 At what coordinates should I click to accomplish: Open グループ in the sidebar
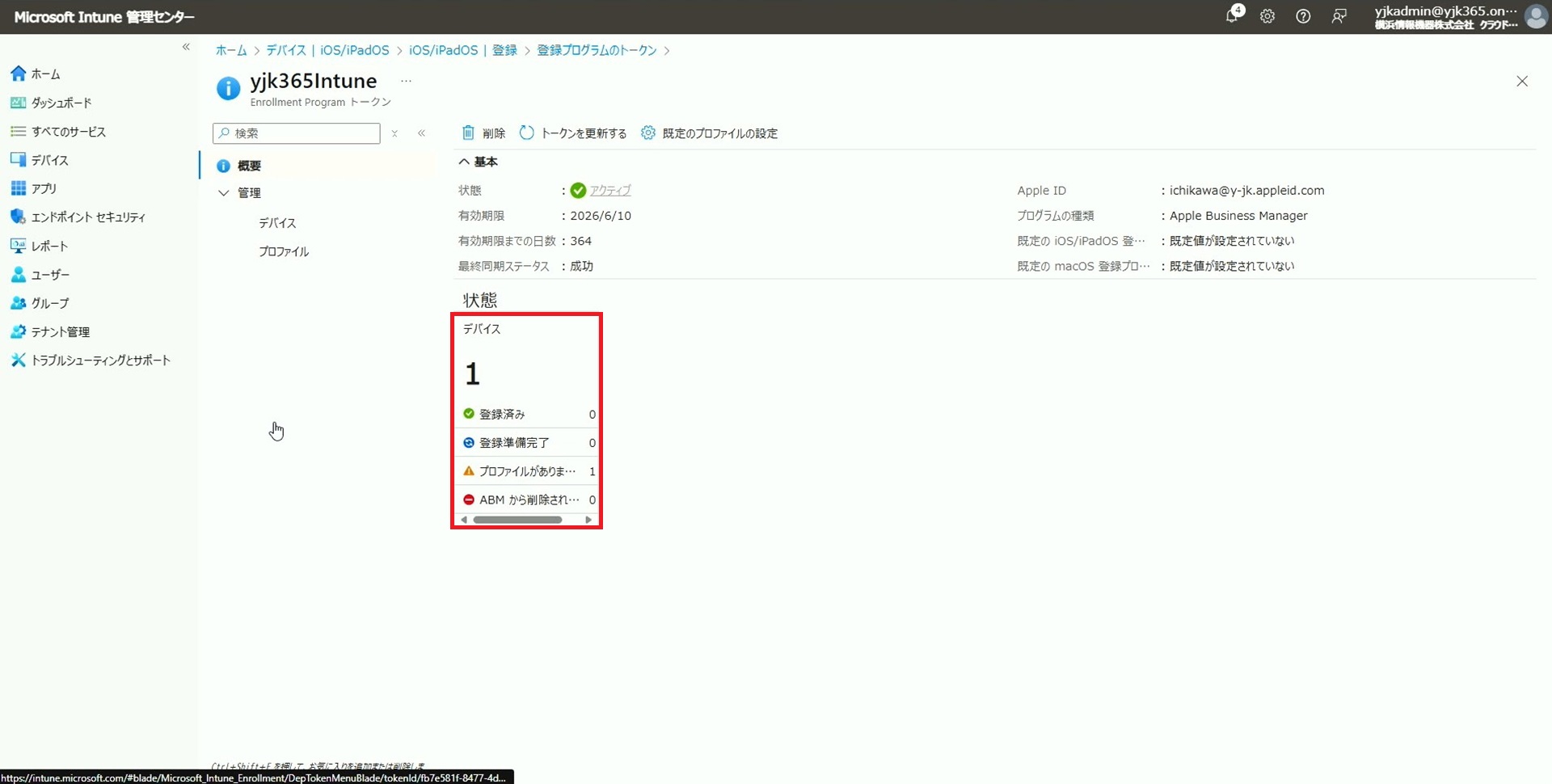pos(40,303)
